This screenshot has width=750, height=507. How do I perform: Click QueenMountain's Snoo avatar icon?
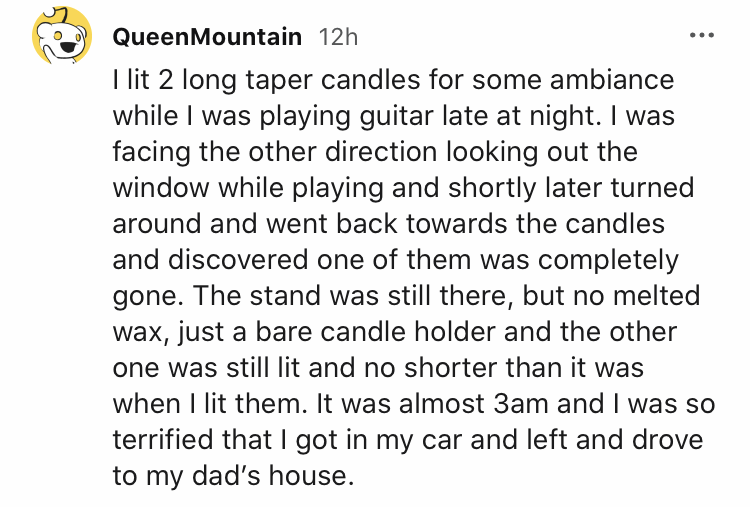[x=63, y=38]
